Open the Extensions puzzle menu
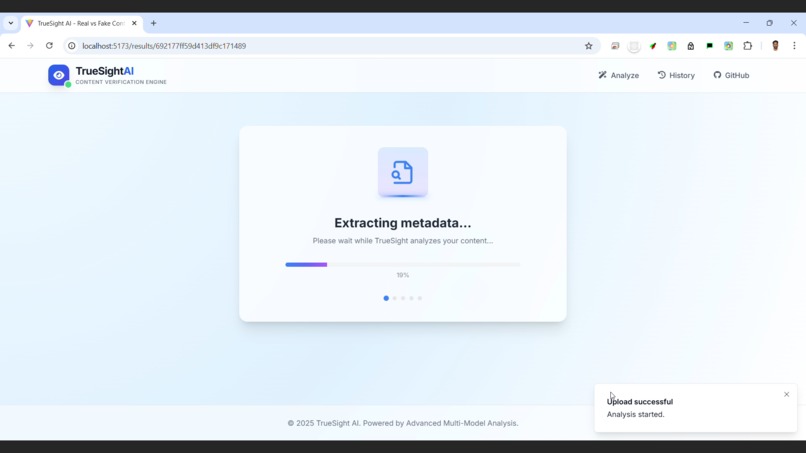Screen dimensions: 806x453 748,46
